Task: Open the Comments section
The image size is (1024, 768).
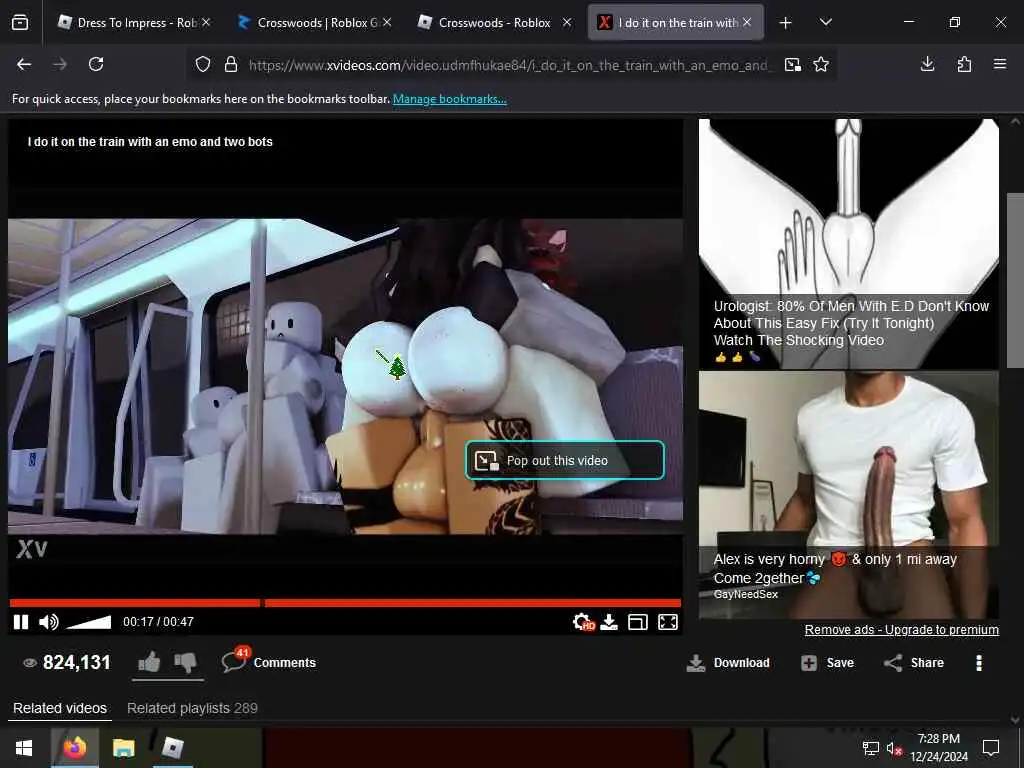Action: click(x=269, y=662)
